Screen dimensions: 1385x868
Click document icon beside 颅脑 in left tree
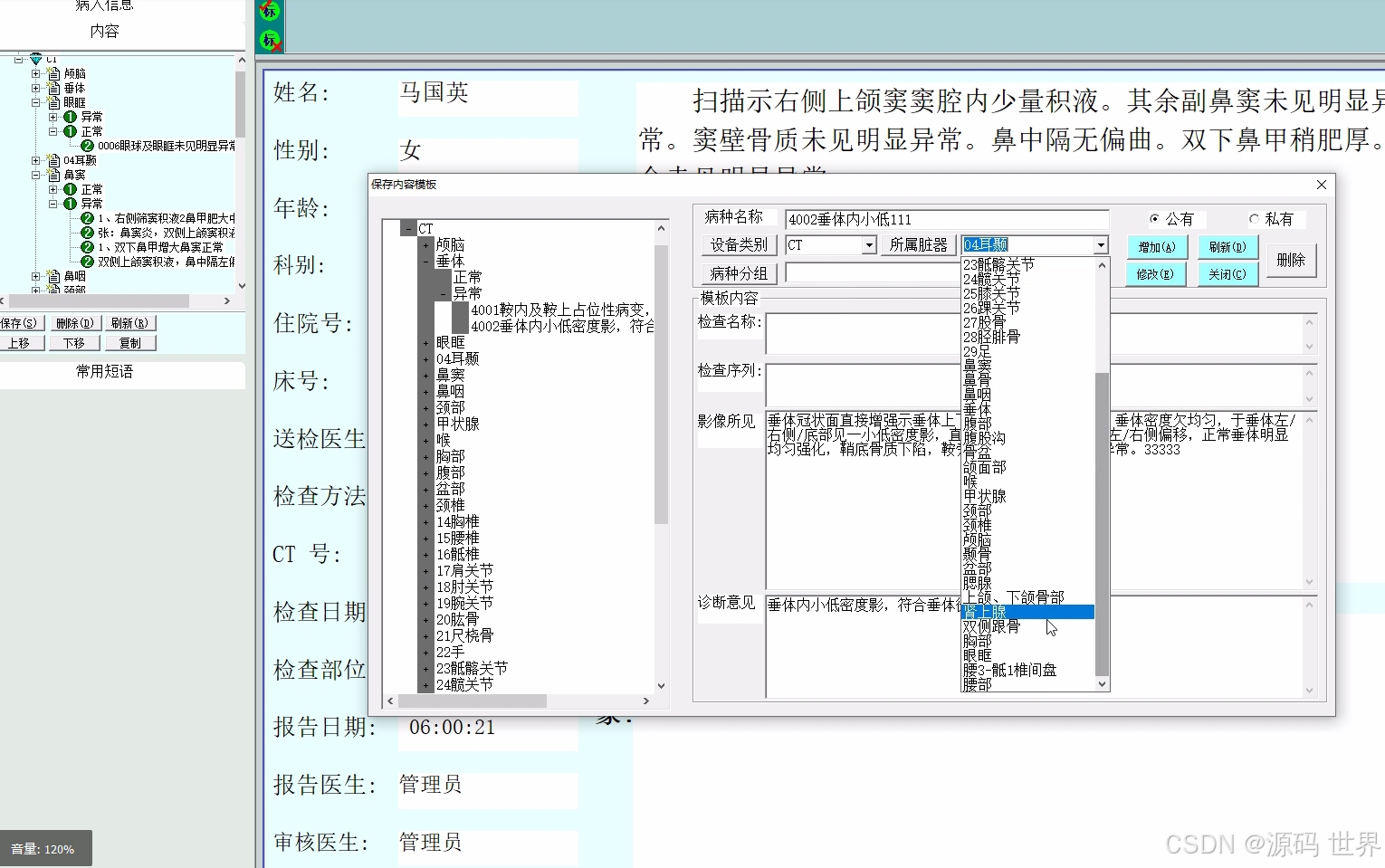pos(54,73)
